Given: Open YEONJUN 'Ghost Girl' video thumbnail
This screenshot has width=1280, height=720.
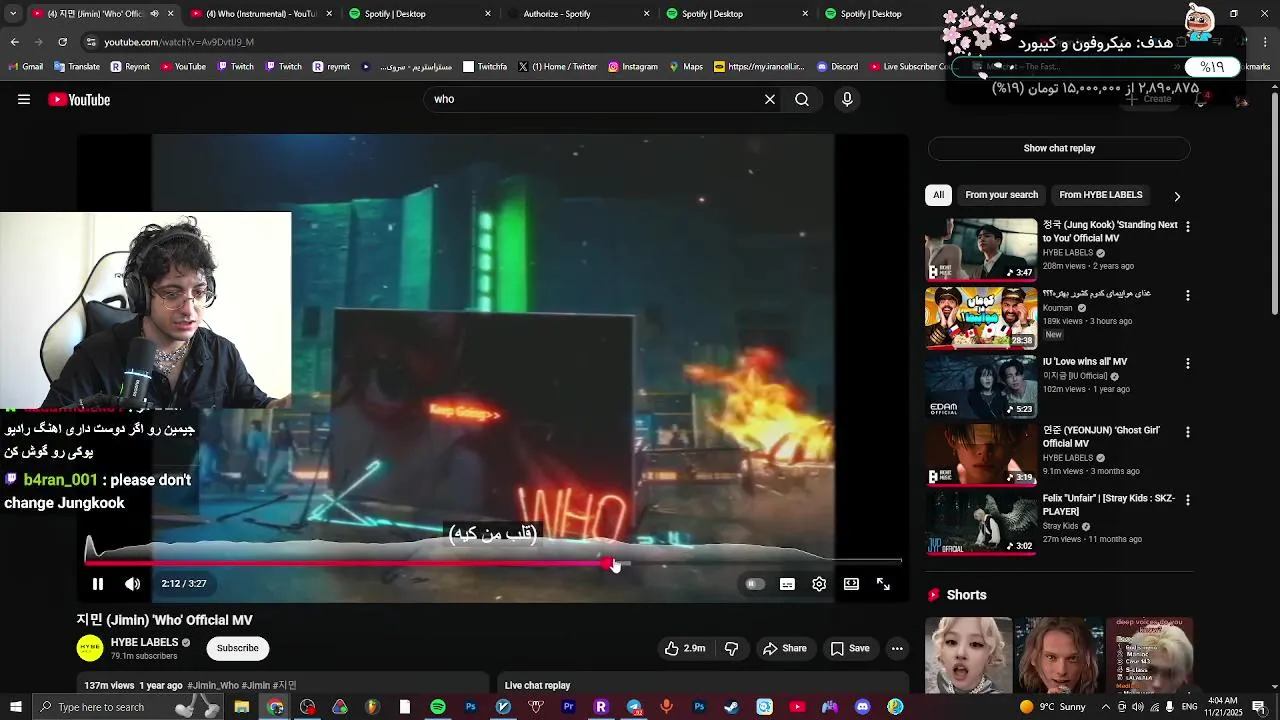Looking at the screenshot, I should (981, 454).
